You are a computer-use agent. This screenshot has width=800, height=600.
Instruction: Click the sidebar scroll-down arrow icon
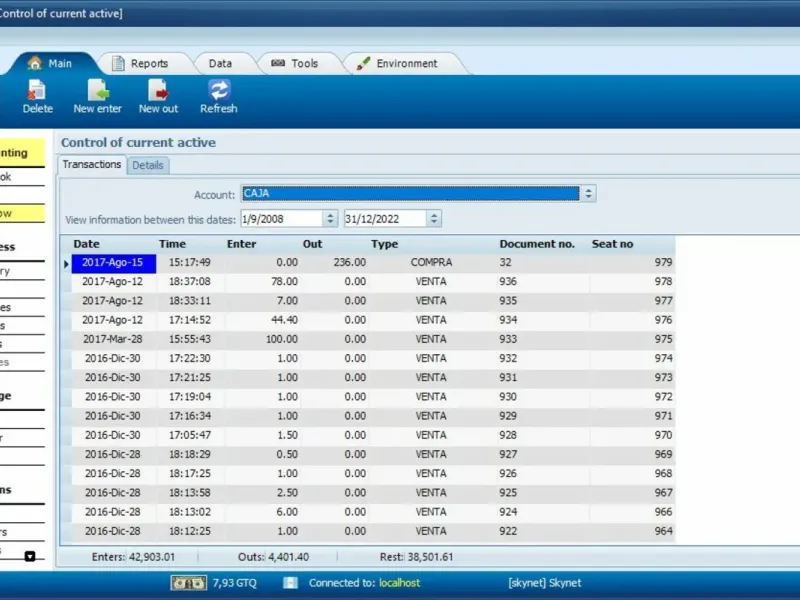click(30, 556)
